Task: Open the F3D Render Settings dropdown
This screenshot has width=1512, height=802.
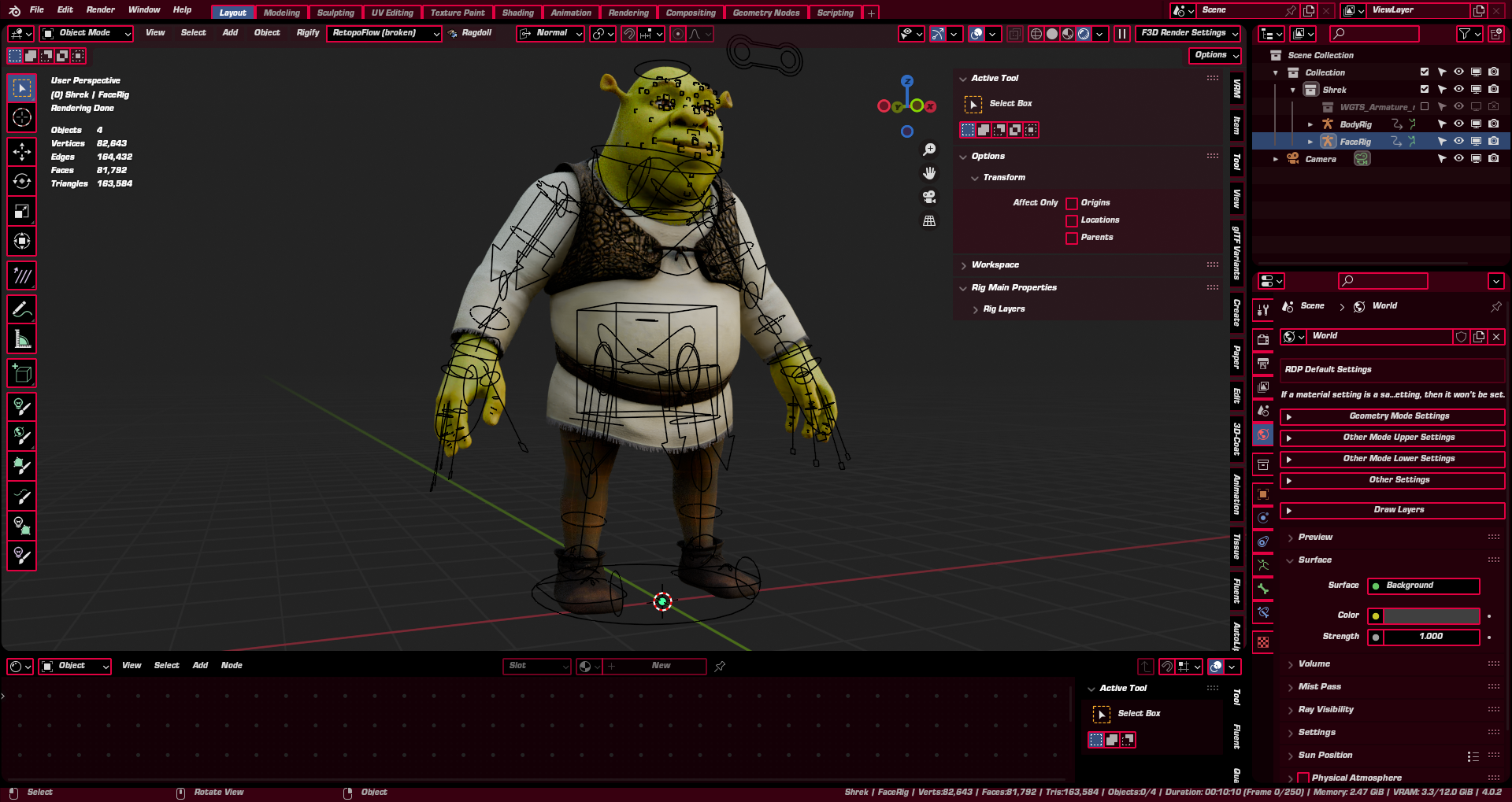Action: (1188, 33)
